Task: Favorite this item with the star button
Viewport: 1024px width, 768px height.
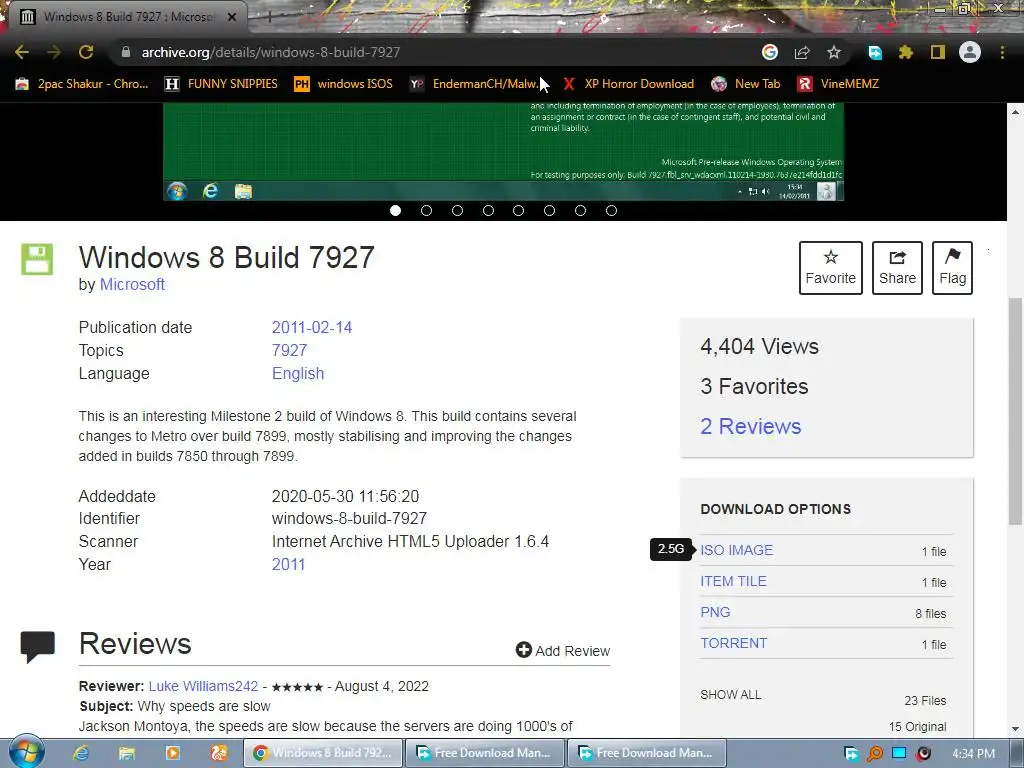Action: coord(831,268)
